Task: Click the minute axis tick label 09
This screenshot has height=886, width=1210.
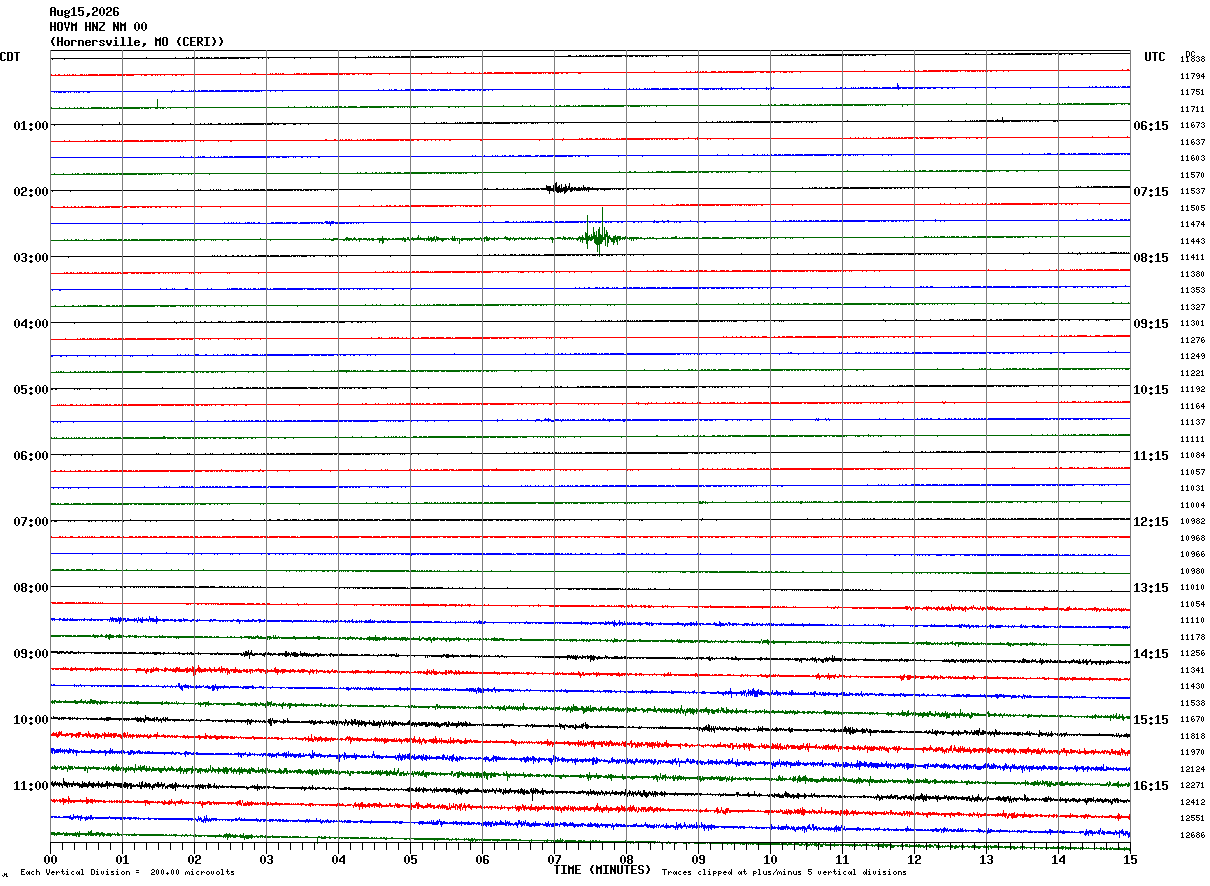Action: (x=698, y=859)
